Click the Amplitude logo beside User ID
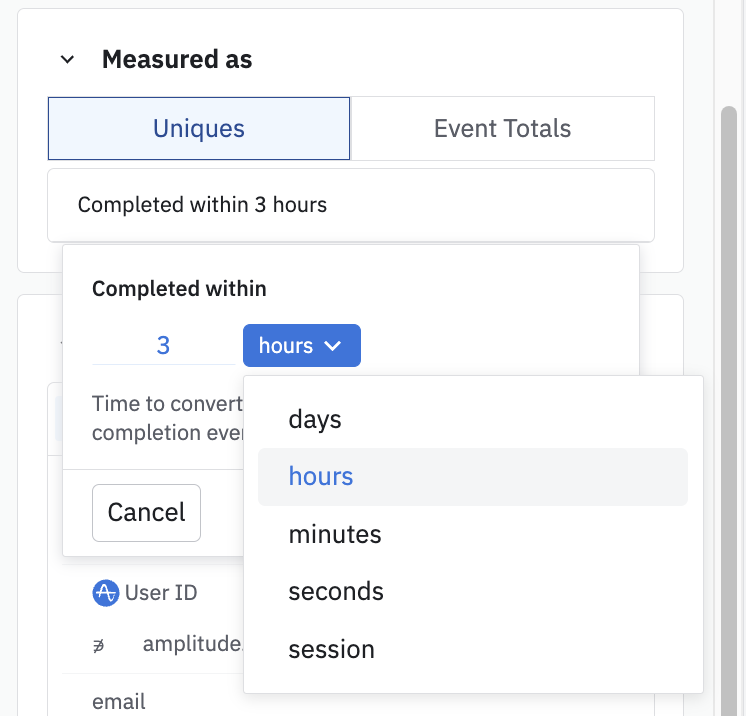Viewport: 746px width, 716px height. [105, 593]
